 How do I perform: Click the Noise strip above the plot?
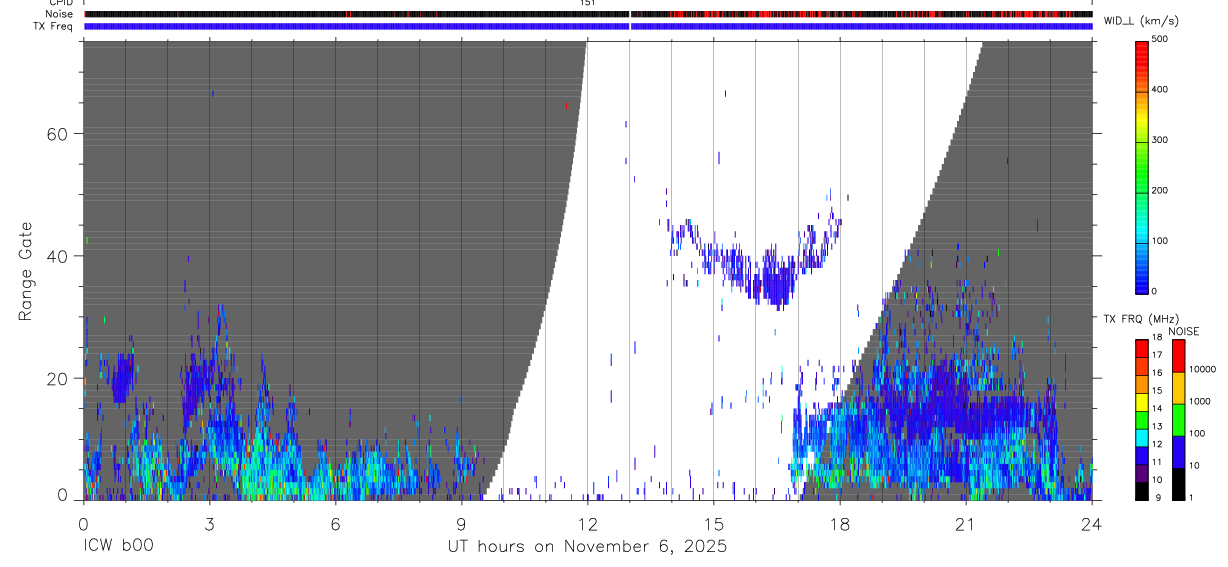click(588, 14)
